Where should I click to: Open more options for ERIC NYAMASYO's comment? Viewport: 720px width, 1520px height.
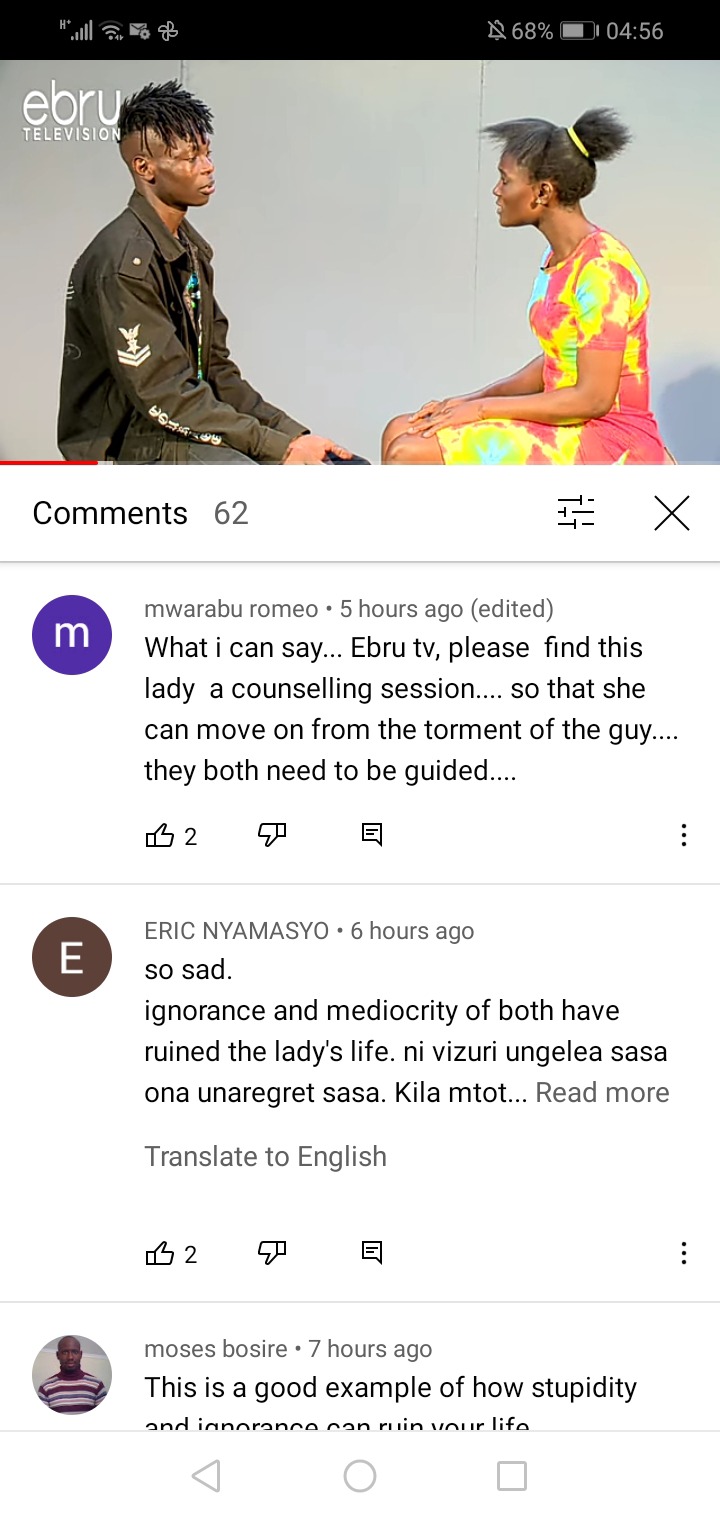pos(684,1253)
